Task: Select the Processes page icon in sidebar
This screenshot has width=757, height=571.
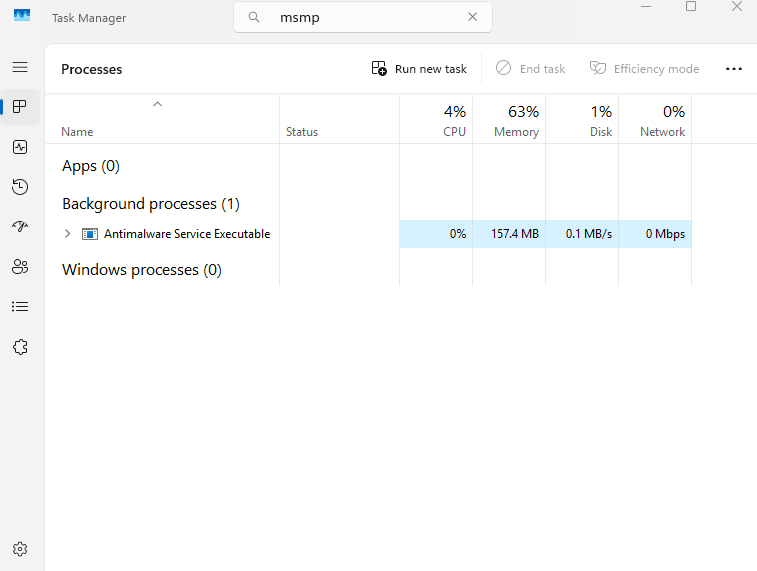Action: tap(20, 107)
